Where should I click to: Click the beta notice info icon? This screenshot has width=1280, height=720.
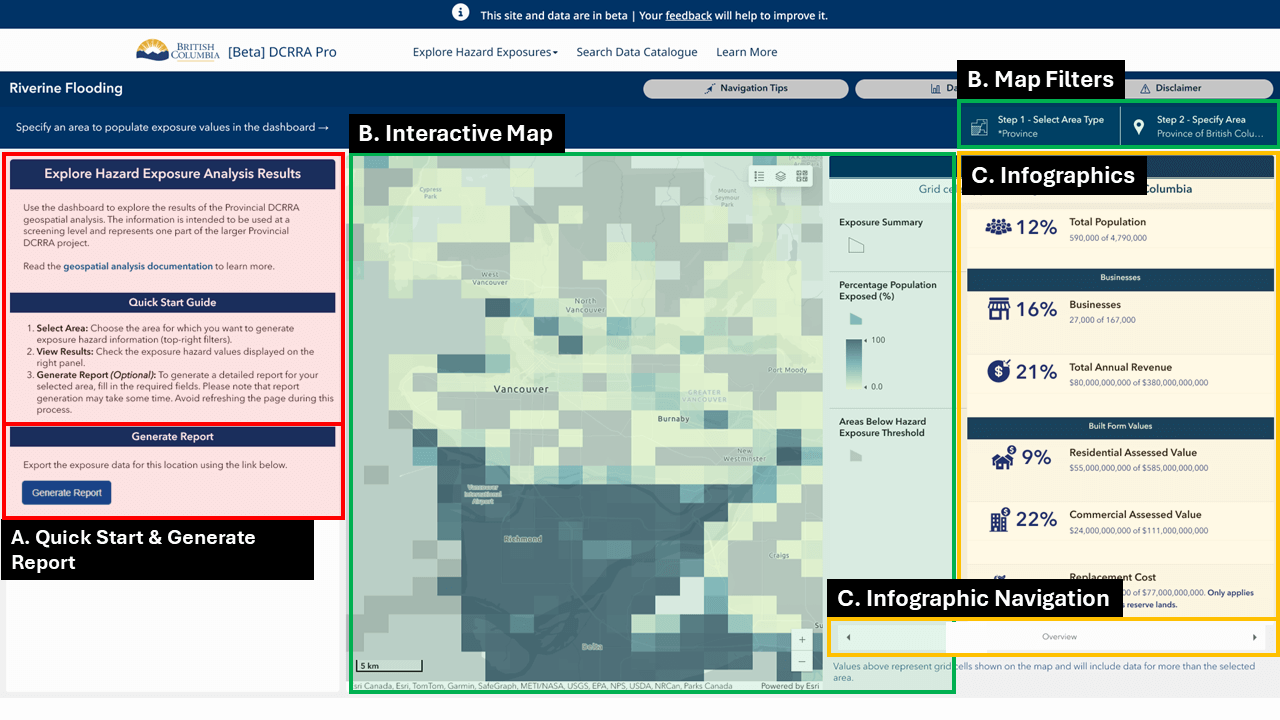[x=460, y=13]
